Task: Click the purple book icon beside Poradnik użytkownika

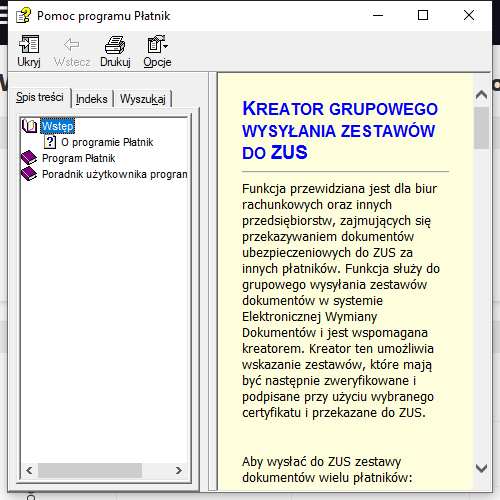Action: coord(29,174)
